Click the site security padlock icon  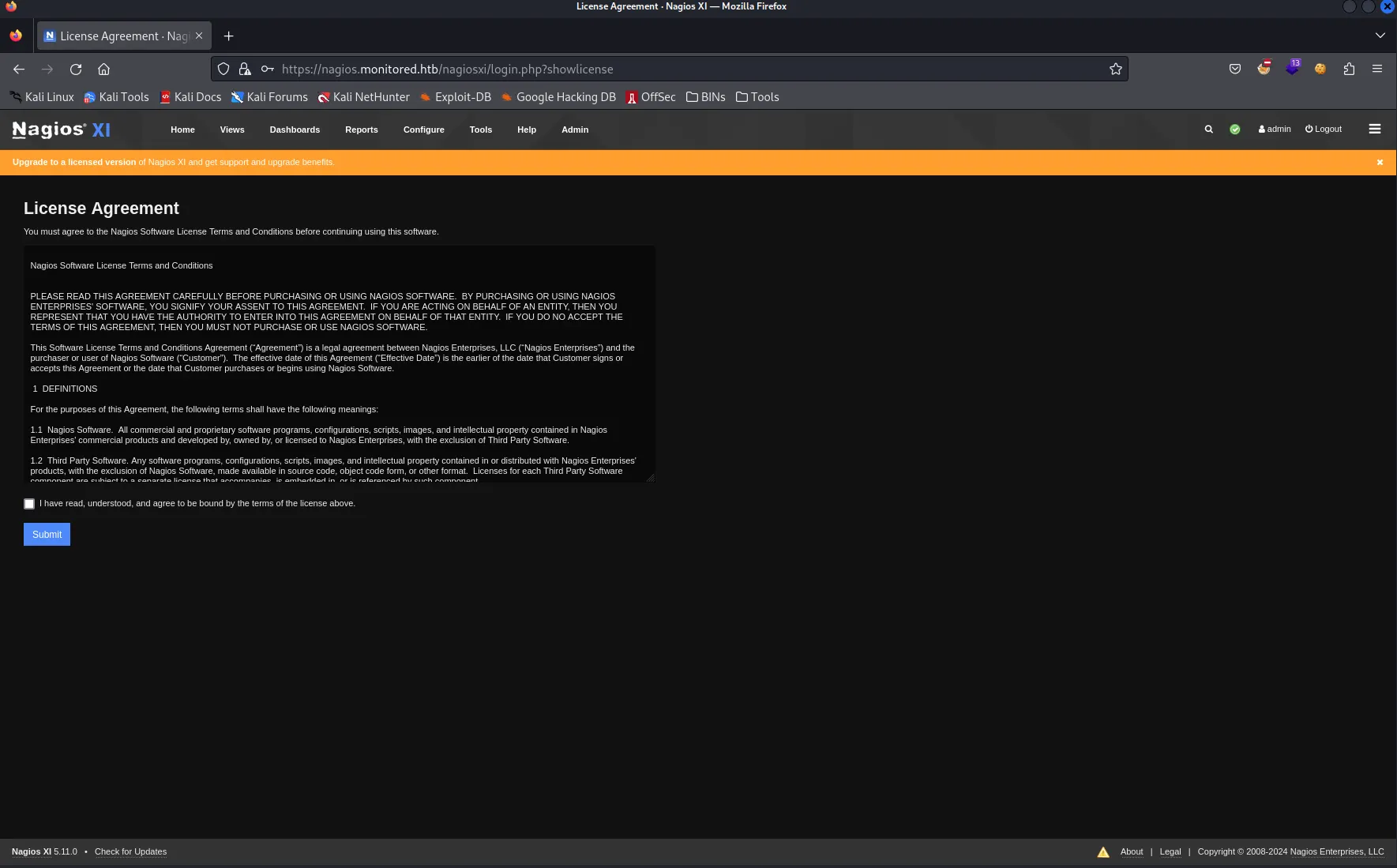pos(245,70)
